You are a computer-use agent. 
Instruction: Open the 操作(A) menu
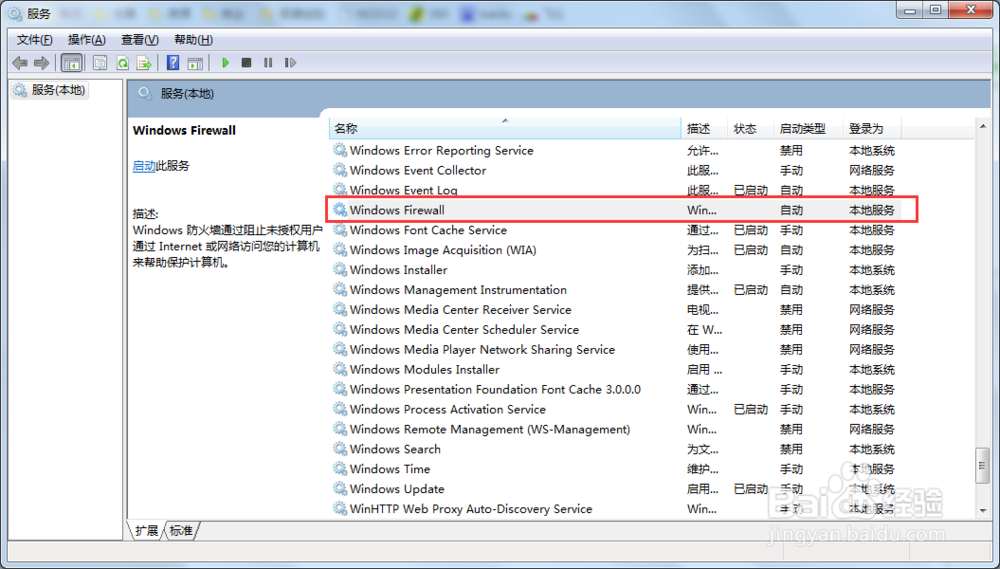tap(87, 40)
